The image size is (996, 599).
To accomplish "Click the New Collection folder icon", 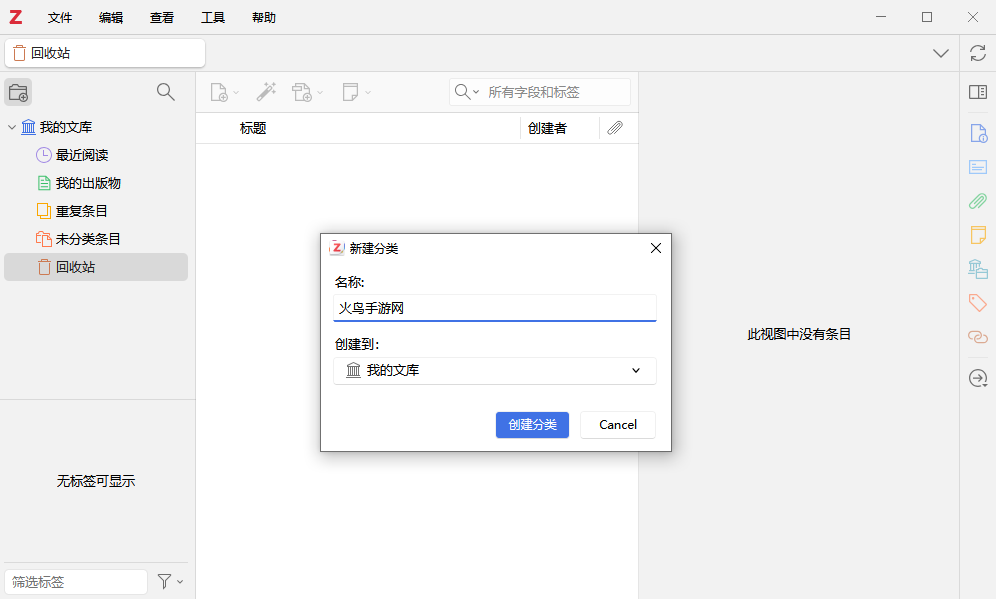I will point(18,92).
